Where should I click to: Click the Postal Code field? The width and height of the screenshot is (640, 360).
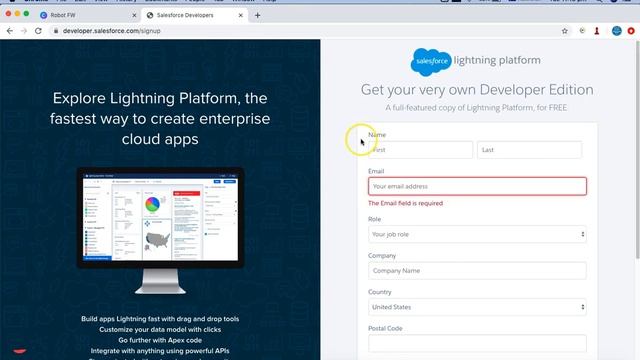[477, 343]
